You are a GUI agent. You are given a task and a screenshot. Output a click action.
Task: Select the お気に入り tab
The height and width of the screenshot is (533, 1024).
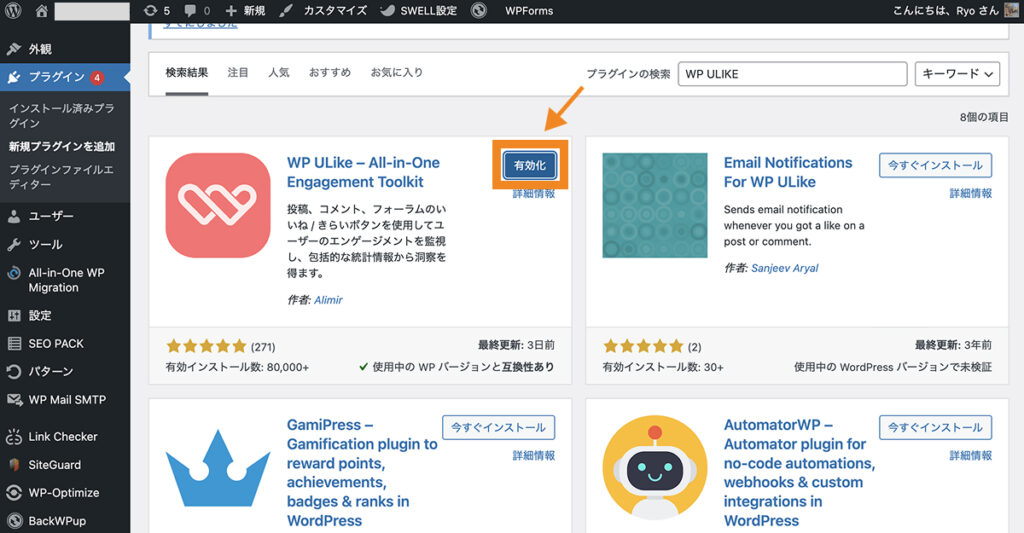396,73
